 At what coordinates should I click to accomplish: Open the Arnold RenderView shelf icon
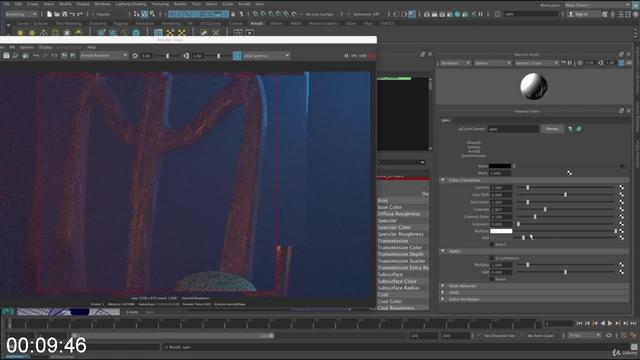pos(249,33)
